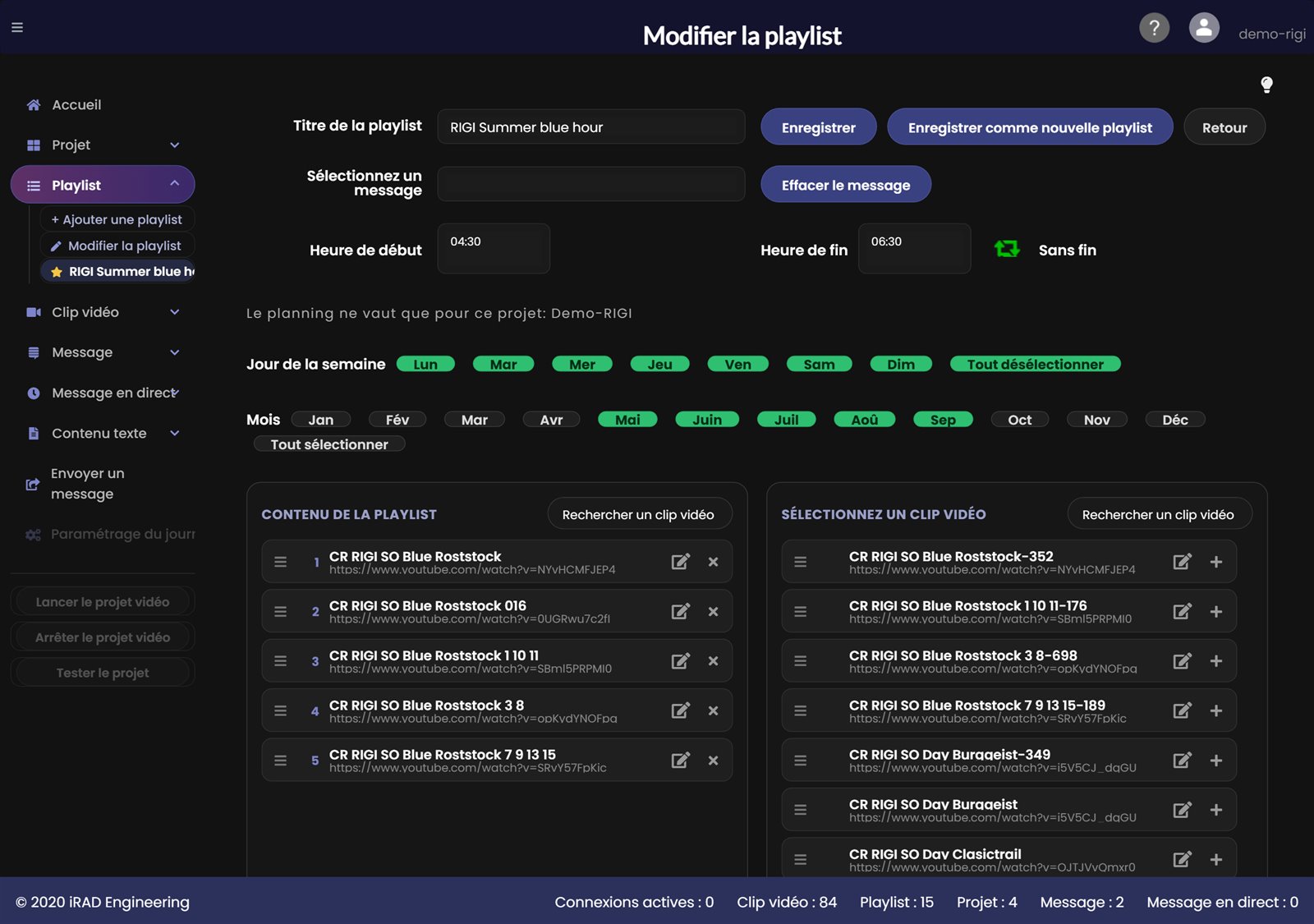Go to Accueil in sidebar
Image resolution: width=1314 pixels, height=924 pixels.
click(76, 105)
